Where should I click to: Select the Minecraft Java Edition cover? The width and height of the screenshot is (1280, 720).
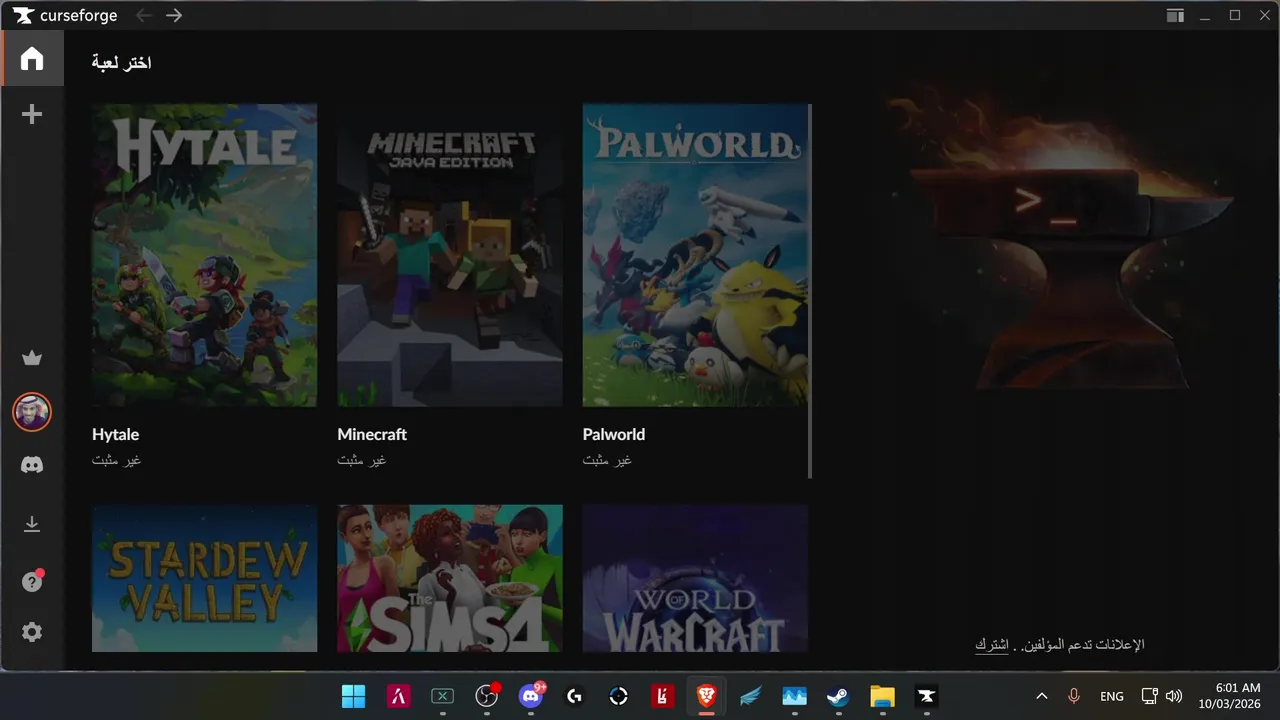450,255
